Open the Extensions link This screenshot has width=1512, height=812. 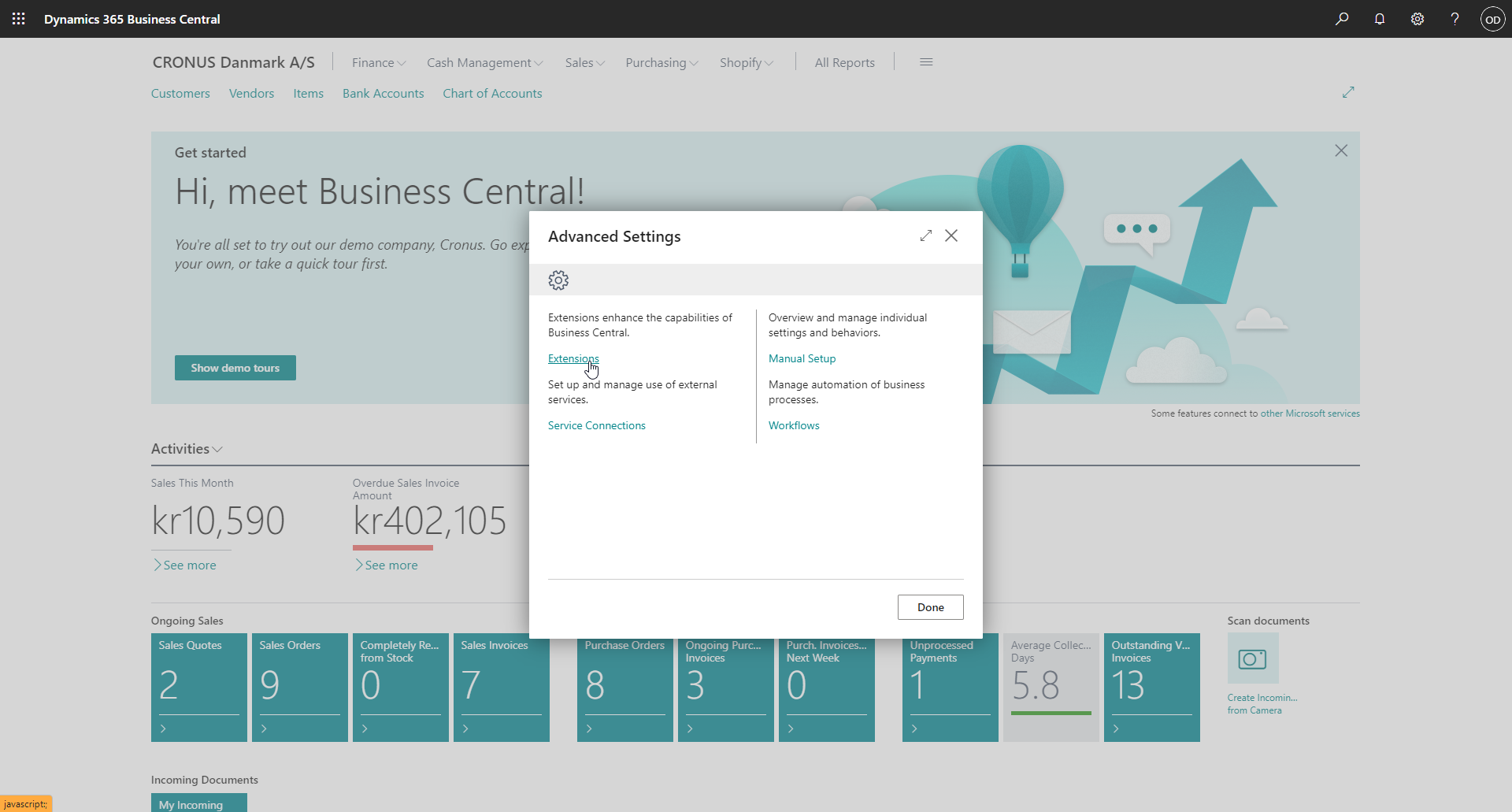point(573,358)
